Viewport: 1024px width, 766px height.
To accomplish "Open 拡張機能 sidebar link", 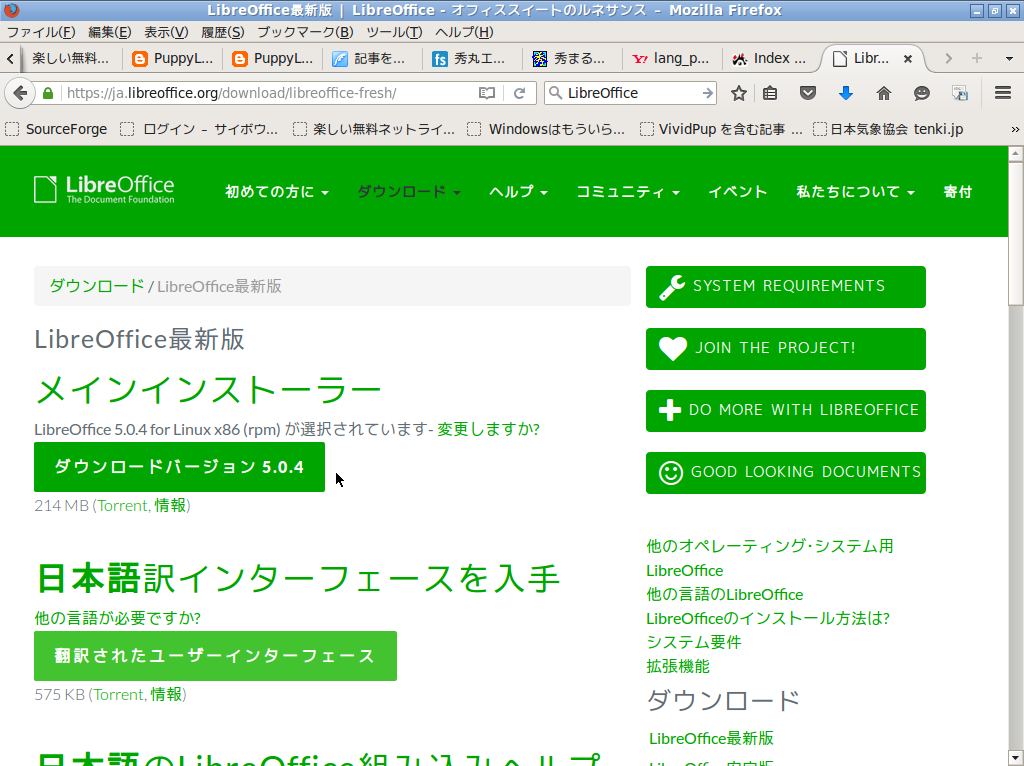I will (x=678, y=666).
